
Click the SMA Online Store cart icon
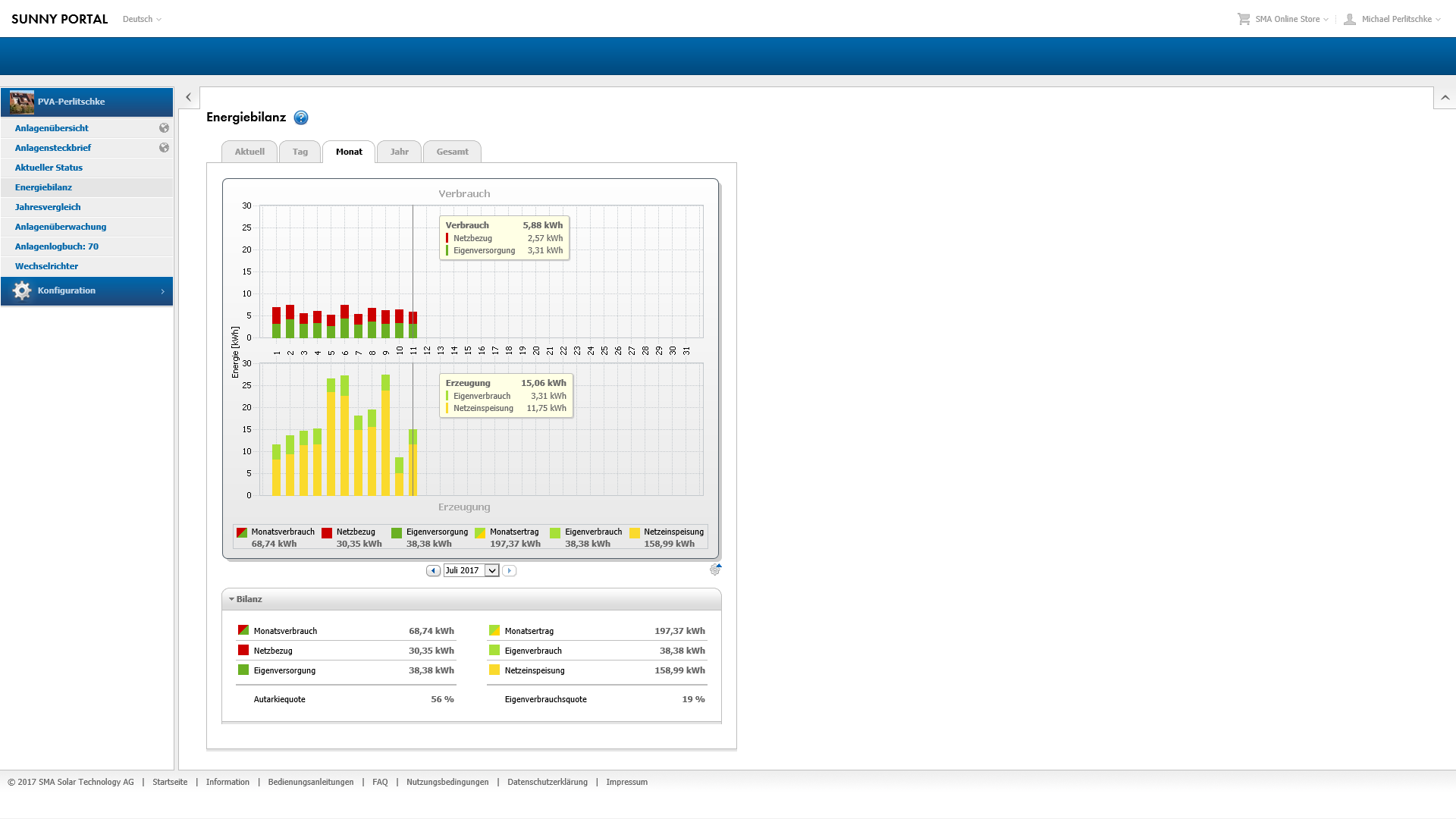[x=1244, y=19]
